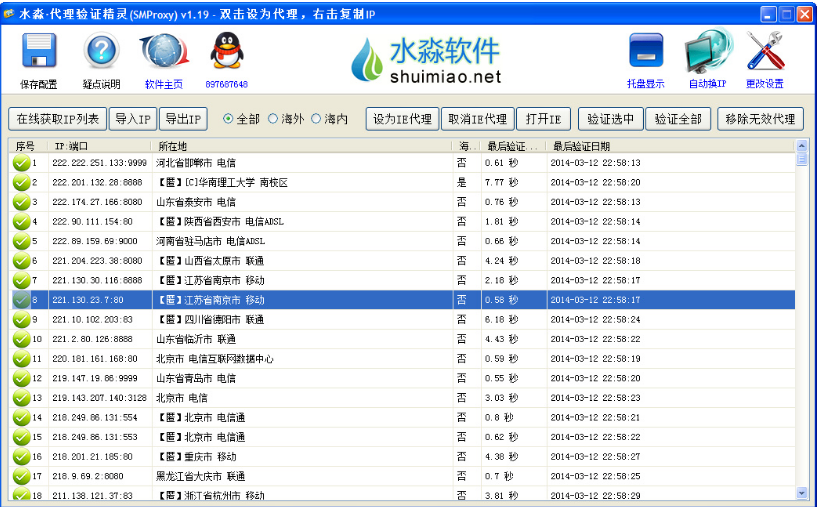This screenshot has height=507, width=818.
Task: Select proxy 222.222.251.133:9999
Action: 99,163
